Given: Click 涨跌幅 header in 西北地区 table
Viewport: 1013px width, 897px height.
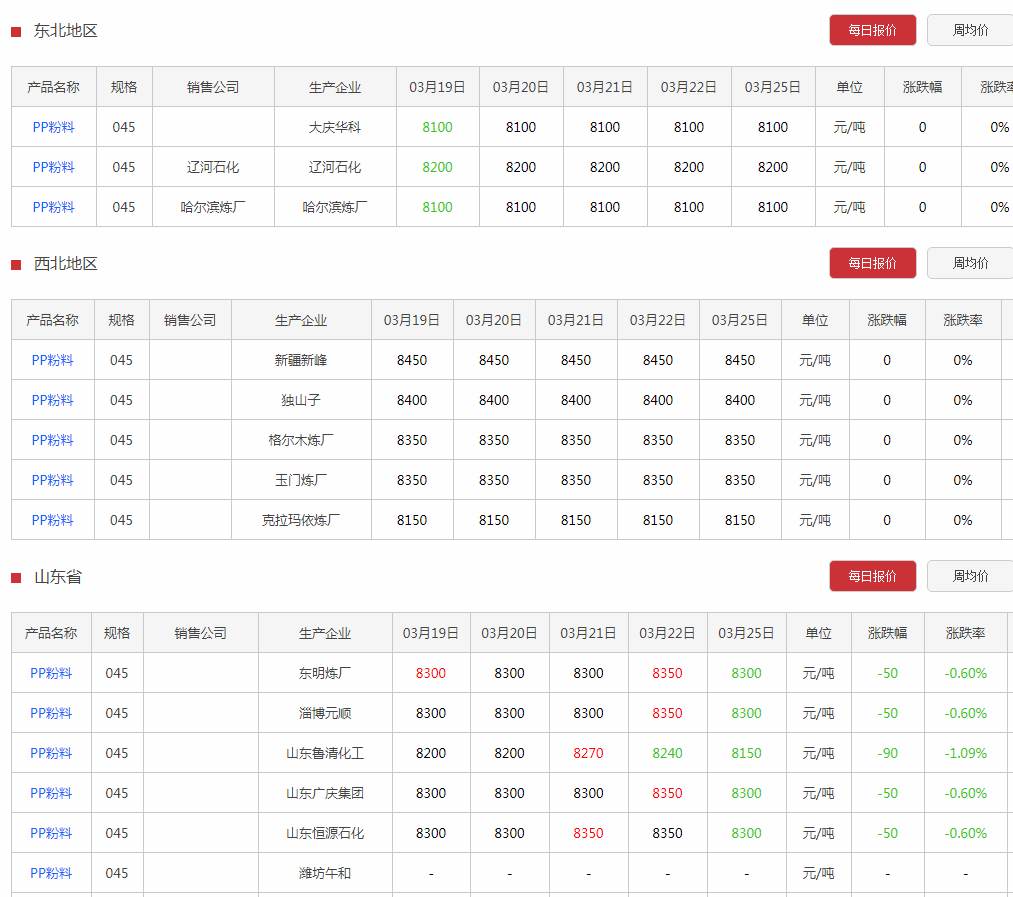Looking at the screenshot, I should (x=887, y=320).
